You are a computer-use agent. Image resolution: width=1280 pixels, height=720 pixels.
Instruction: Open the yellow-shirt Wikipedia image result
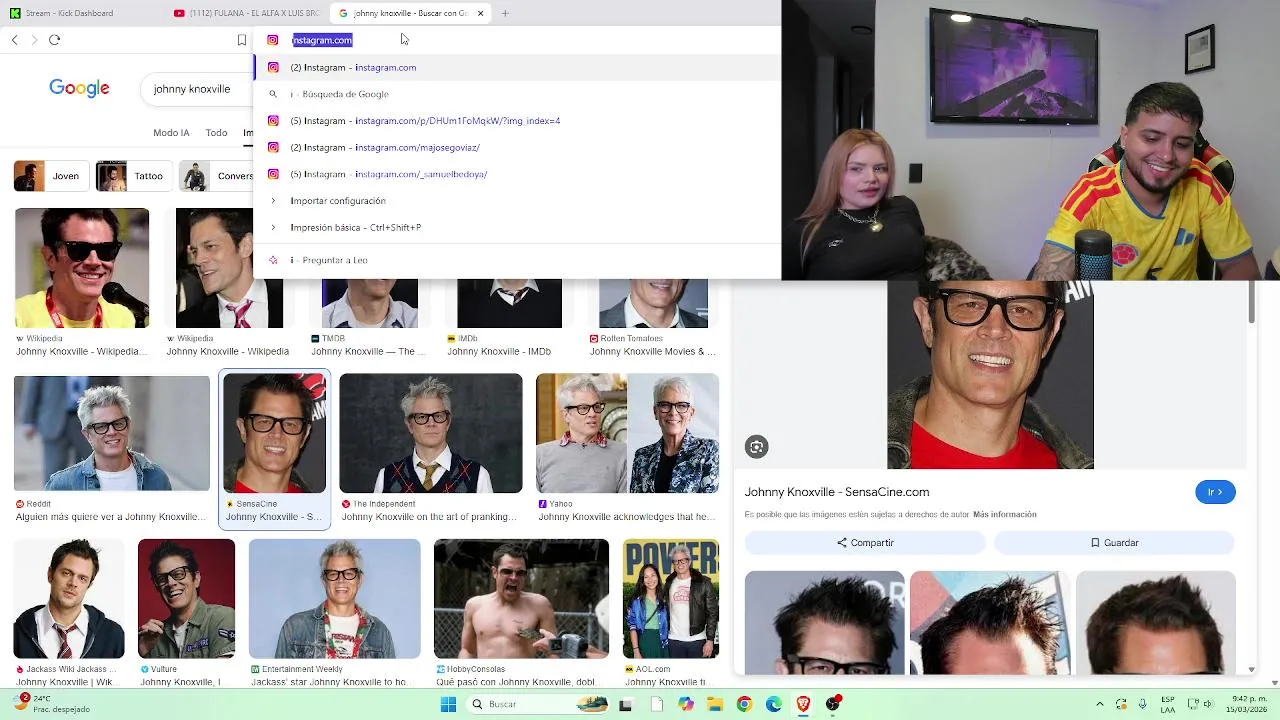[82, 268]
